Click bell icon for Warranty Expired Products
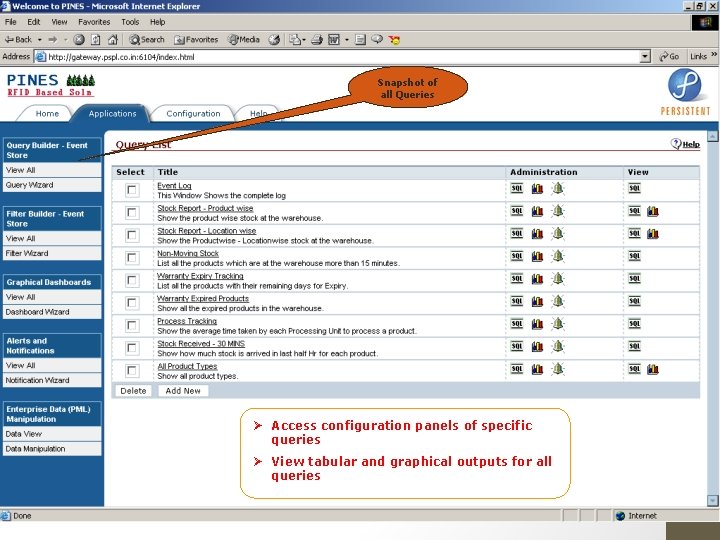Screen dimensions: 720x540 click(557, 301)
